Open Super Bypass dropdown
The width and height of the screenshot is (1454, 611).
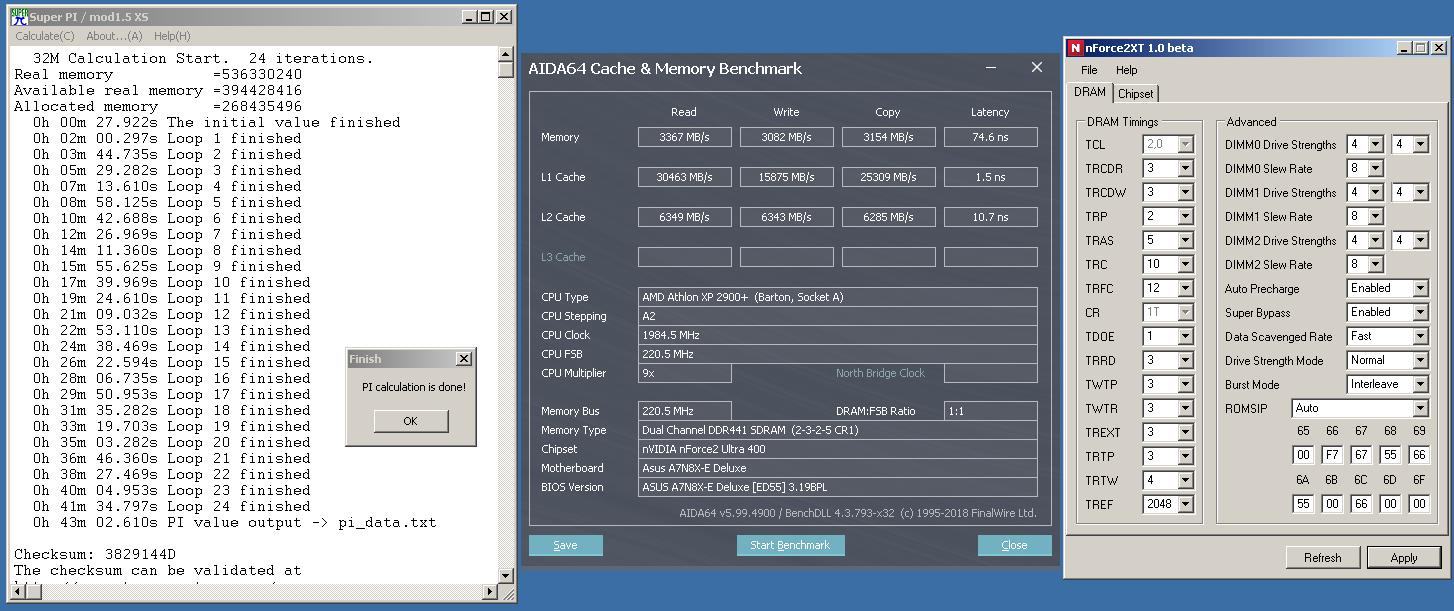point(1420,312)
